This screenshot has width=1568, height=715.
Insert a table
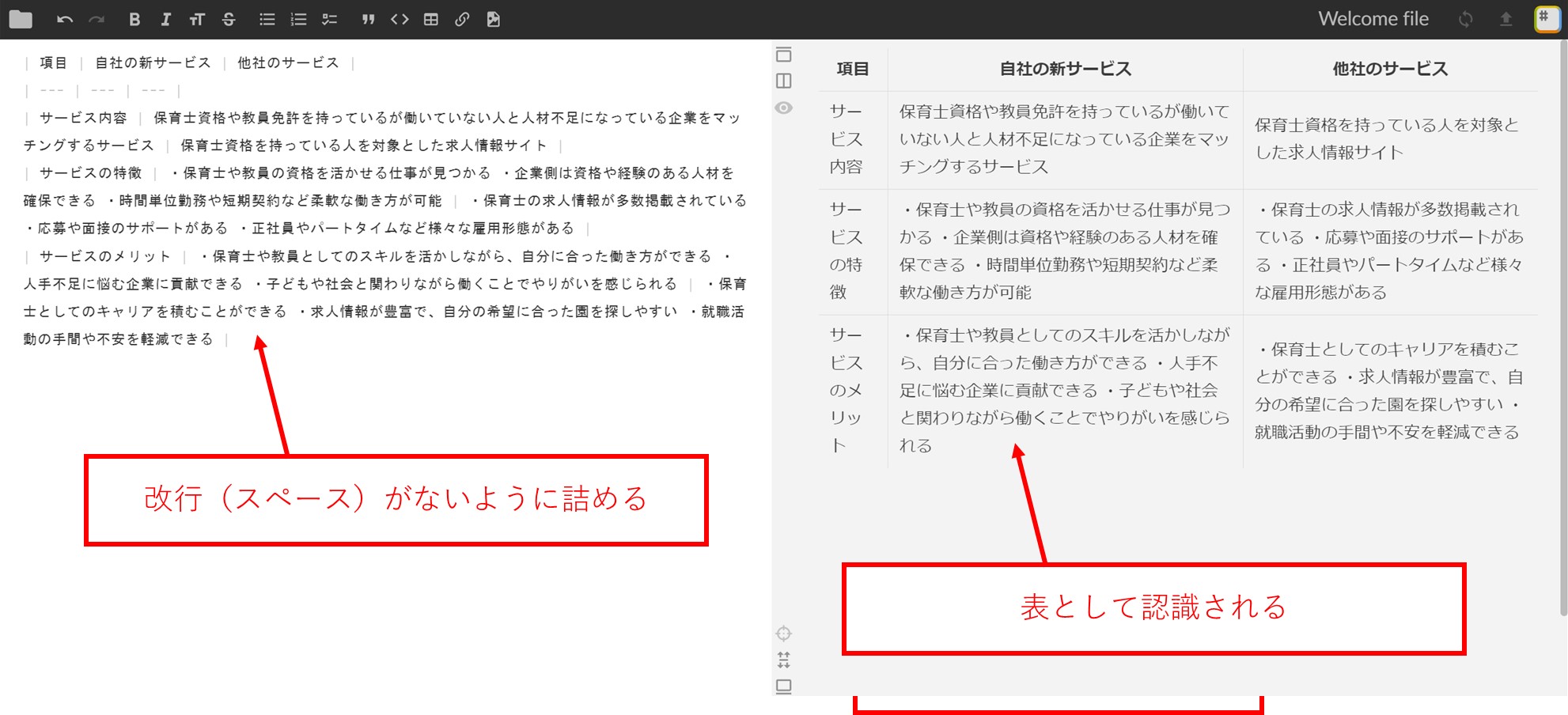(x=431, y=20)
